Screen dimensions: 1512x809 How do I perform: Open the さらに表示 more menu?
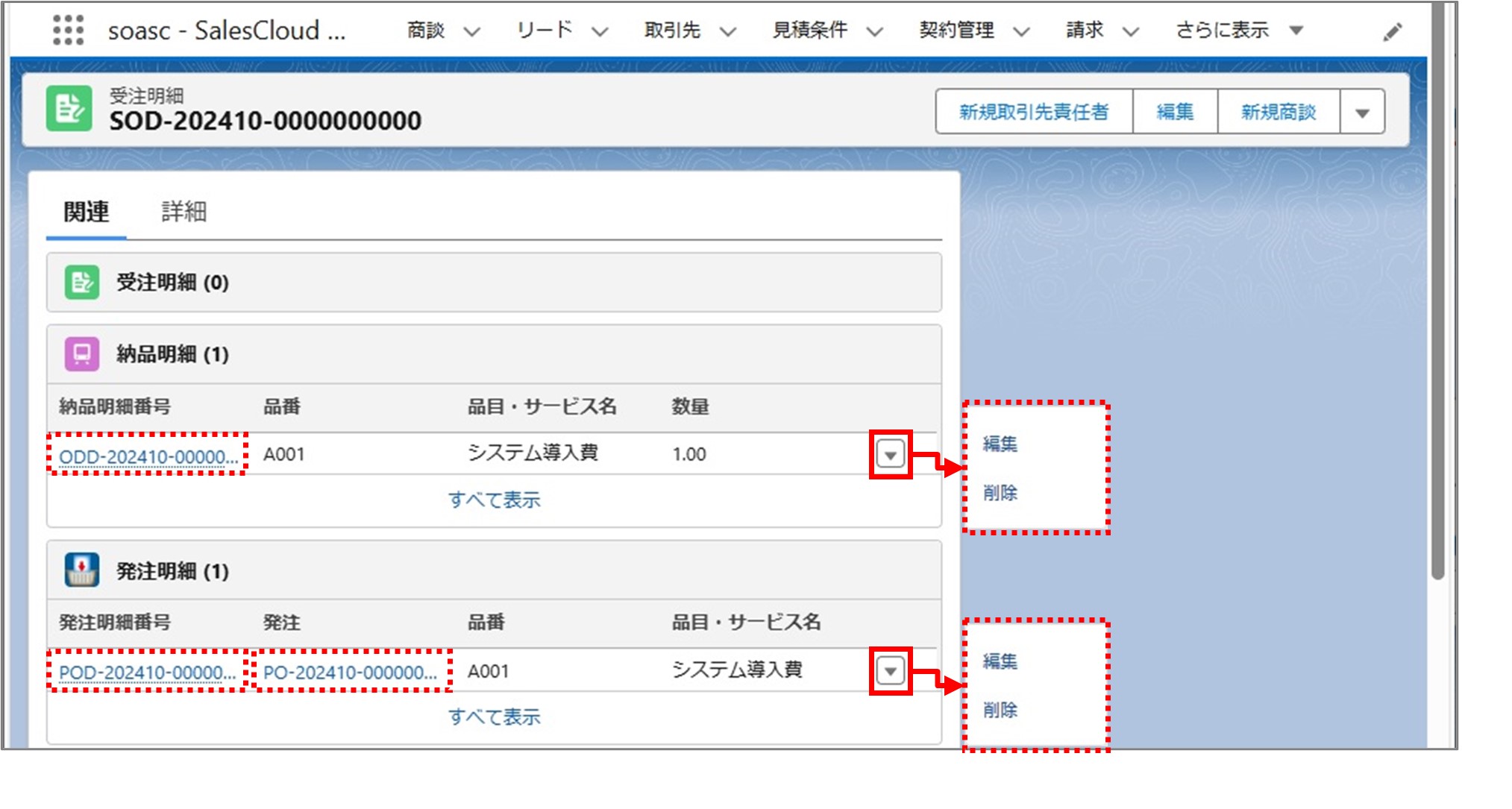[x=1239, y=31]
